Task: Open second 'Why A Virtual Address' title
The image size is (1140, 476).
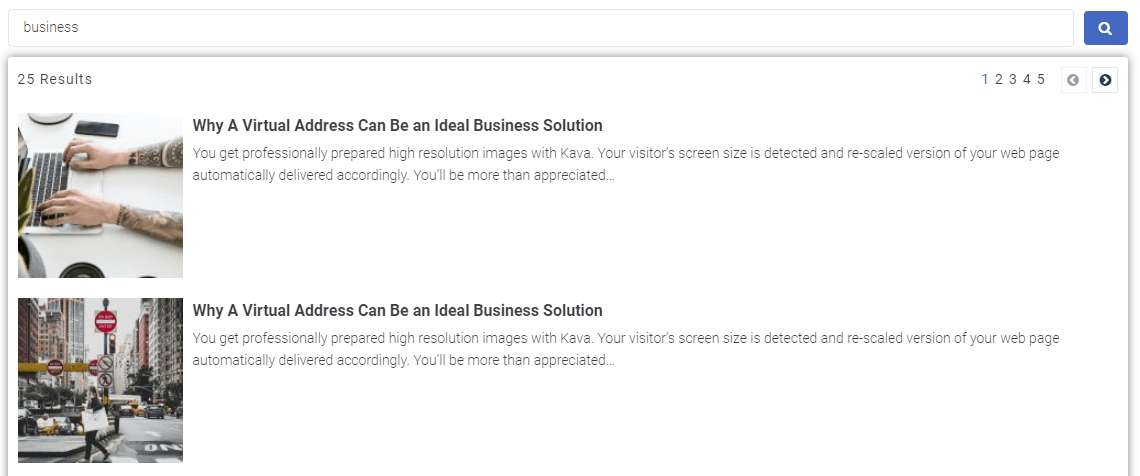Action: click(398, 310)
